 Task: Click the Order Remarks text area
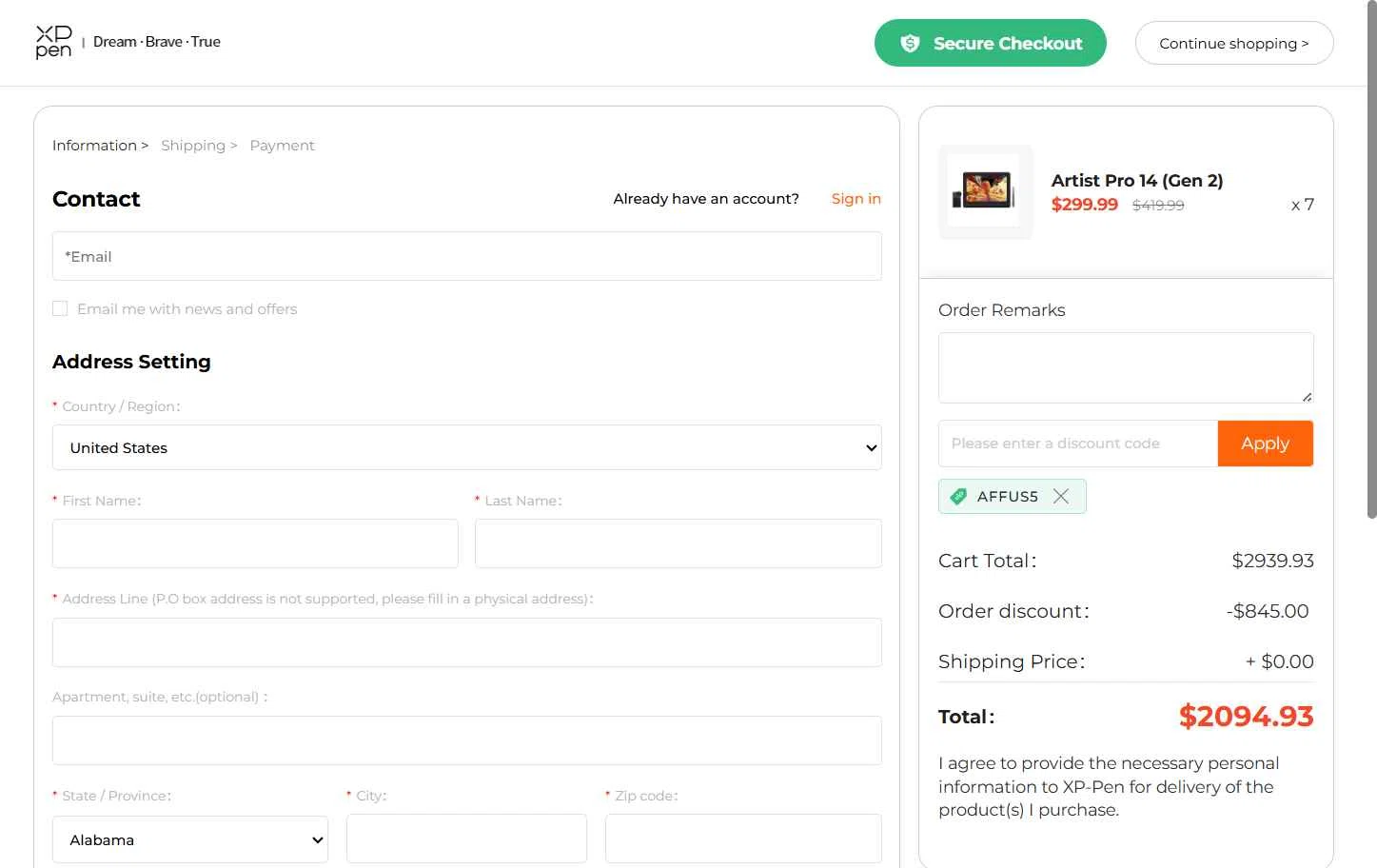[x=1126, y=367]
